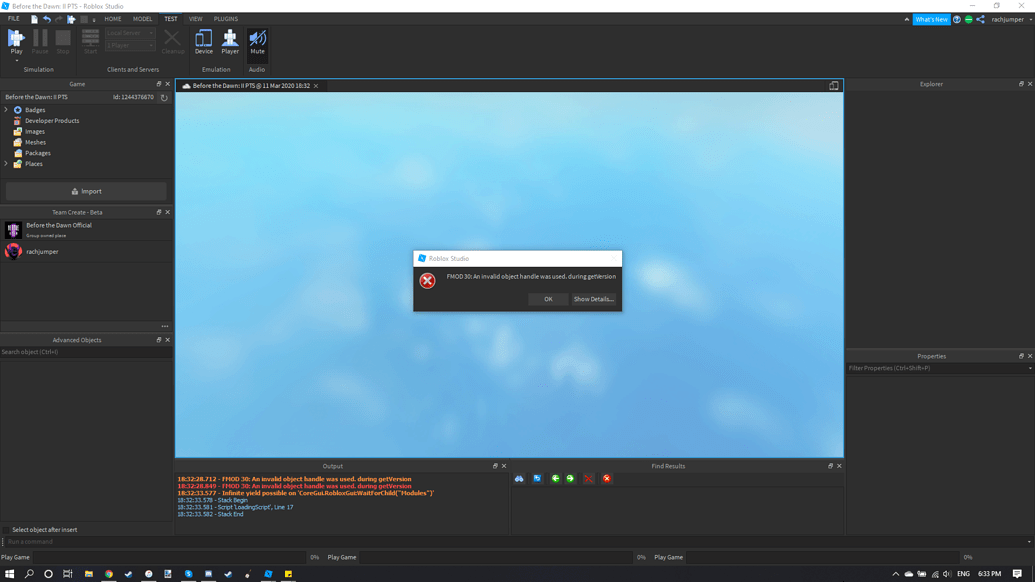This screenshot has height=582, width=1035.
Task: Click the green forward arrow in Find Results
Action: tap(570, 479)
